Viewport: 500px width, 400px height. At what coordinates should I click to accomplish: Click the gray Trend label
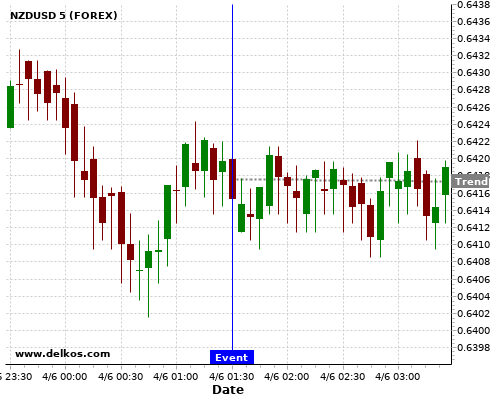click(x=471, y=182)
